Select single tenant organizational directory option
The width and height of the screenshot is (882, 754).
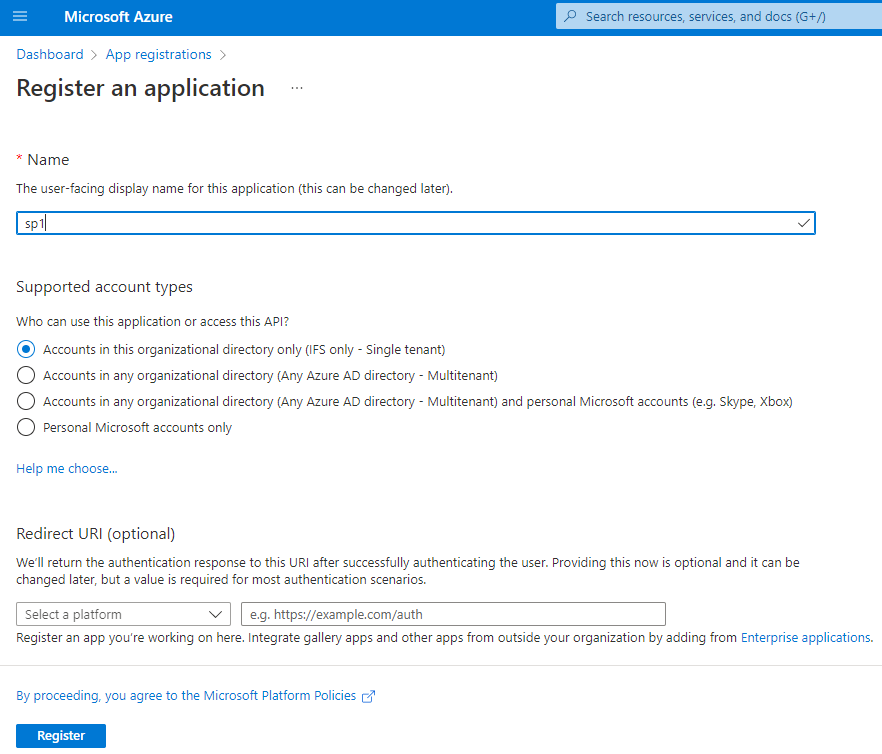[26, 349]
